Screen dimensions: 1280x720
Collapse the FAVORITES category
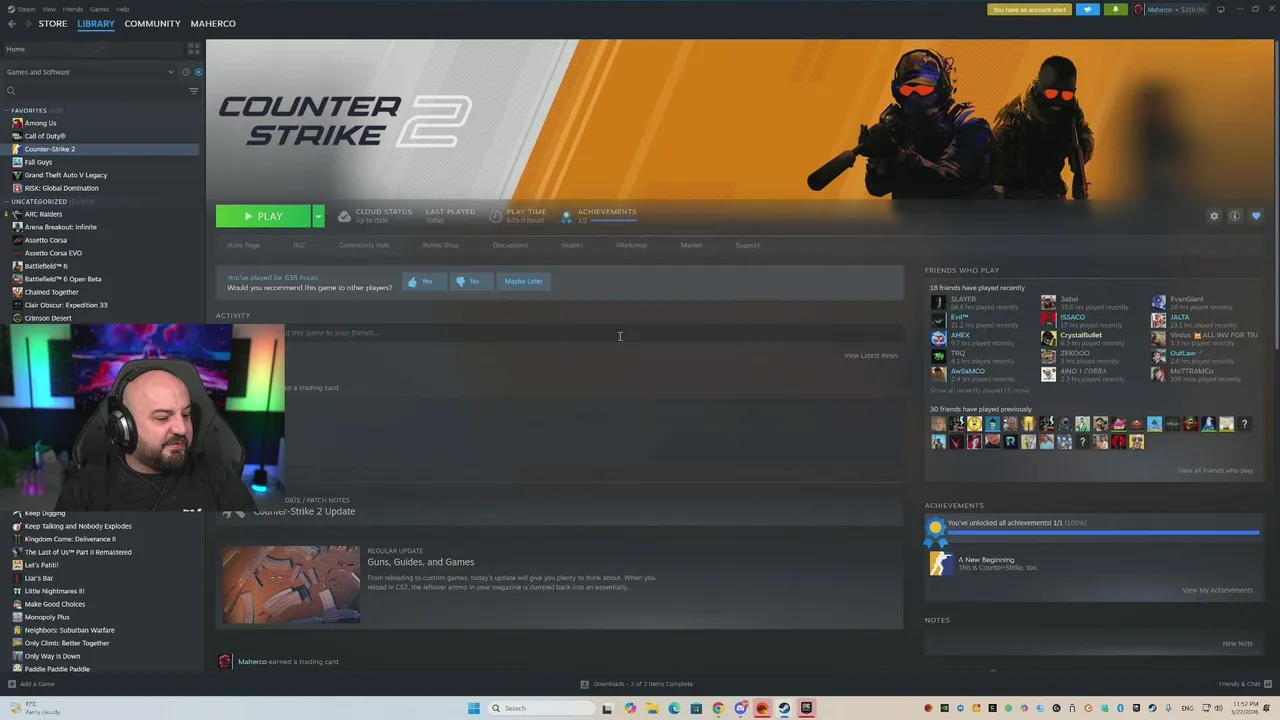tap(7, 110)
